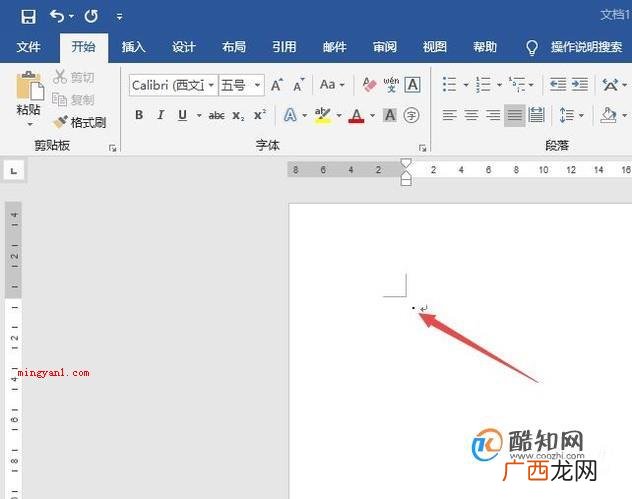Click the 剪切 cut button

coord(74,77)
